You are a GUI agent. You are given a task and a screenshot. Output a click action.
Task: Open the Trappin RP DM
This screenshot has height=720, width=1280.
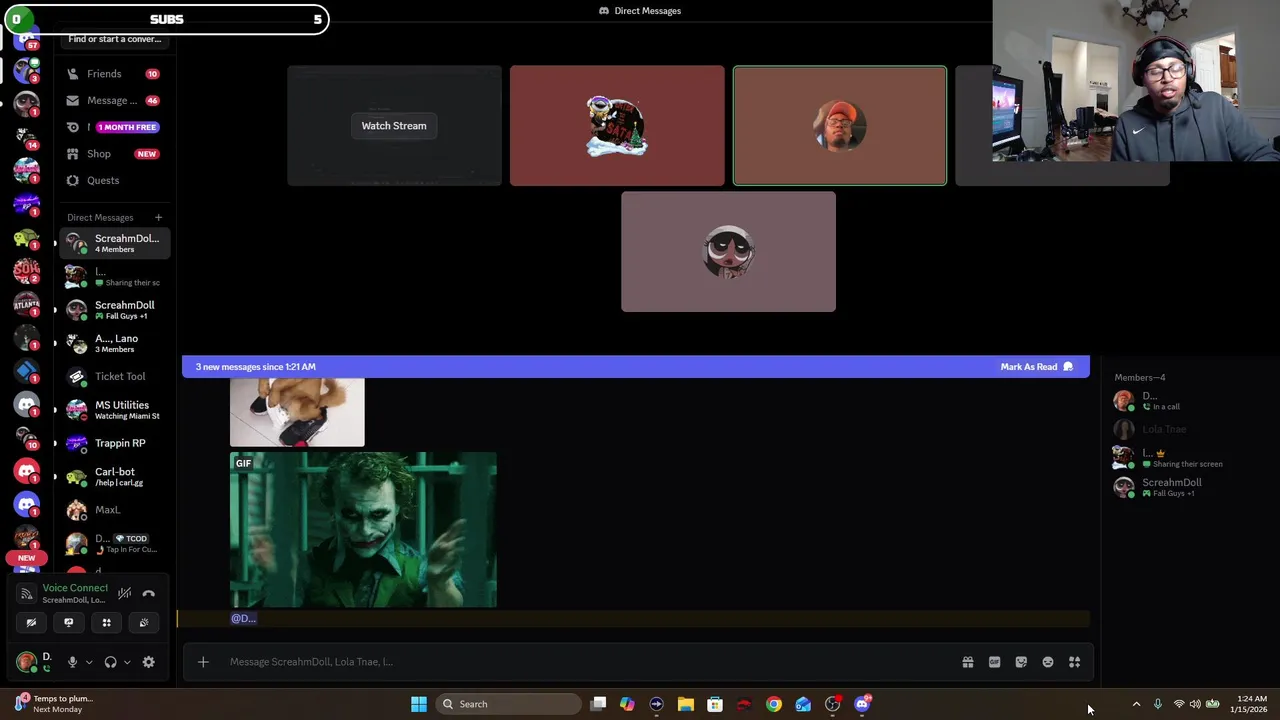tap(114, 443)
